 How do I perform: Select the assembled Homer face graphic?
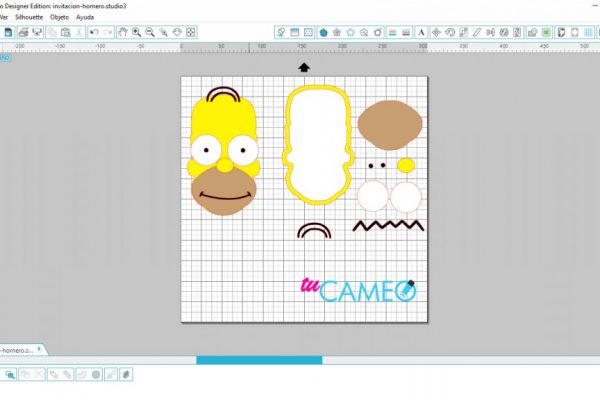224,151
